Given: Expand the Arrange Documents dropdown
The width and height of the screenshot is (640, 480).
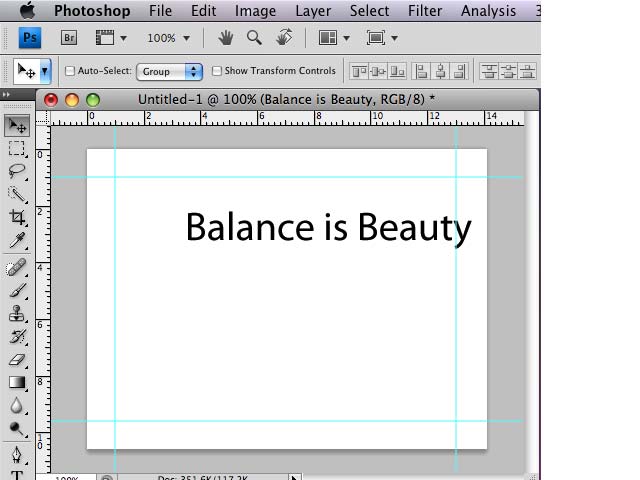Looking at the screenshot, I should [333, 38].
